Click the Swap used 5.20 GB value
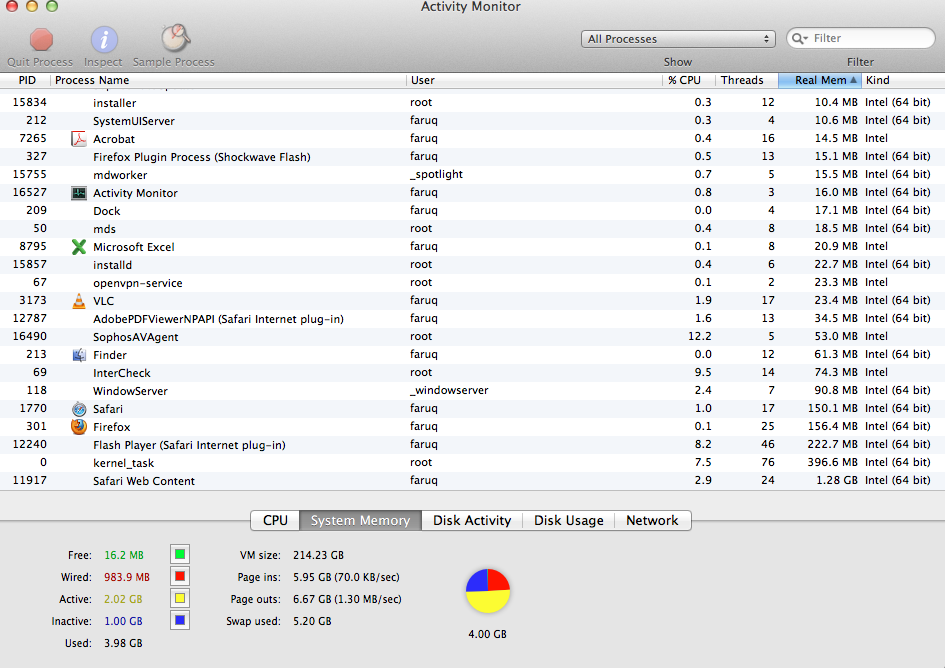 (x=312, y=621)
